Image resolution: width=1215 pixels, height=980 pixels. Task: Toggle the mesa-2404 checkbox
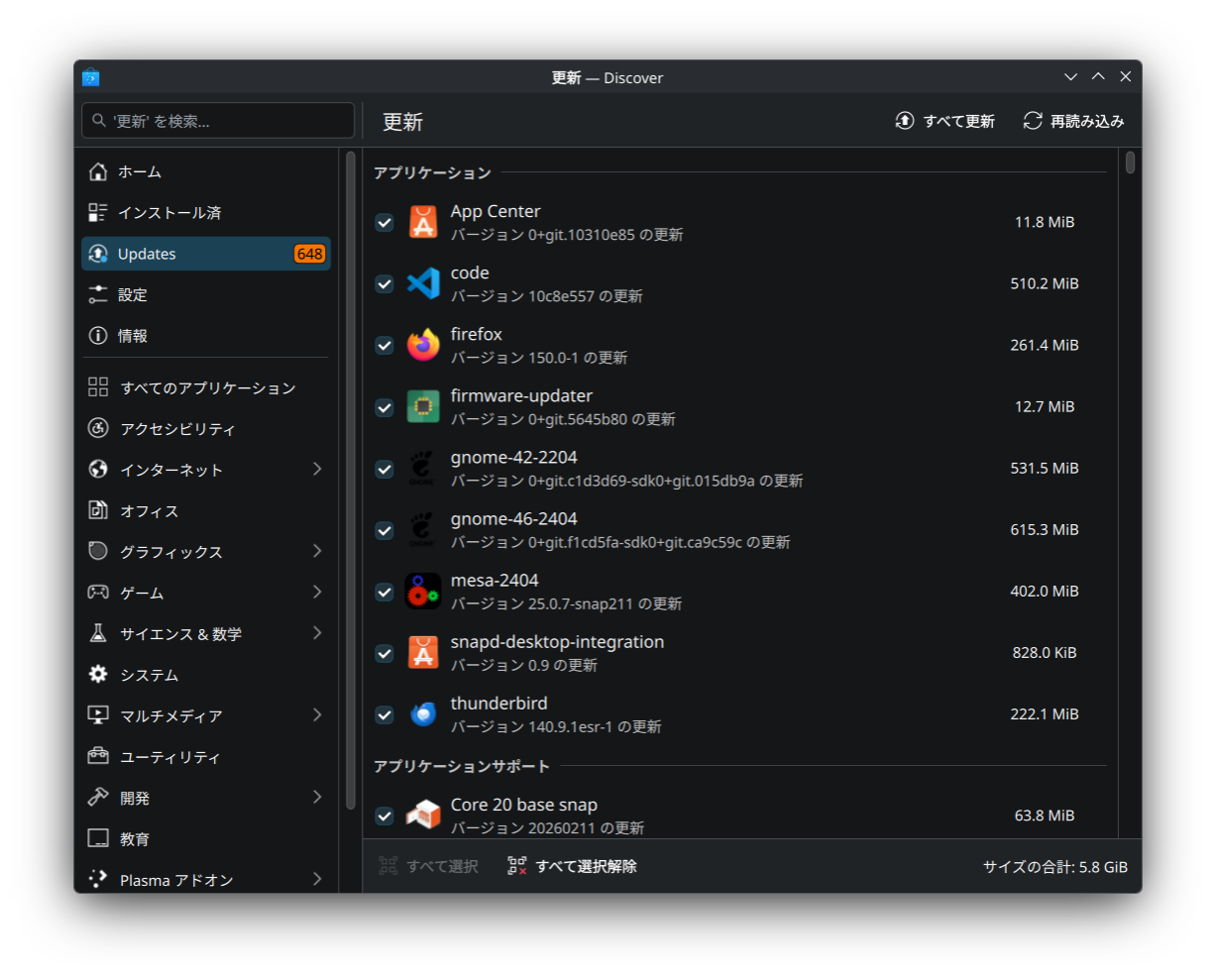point(385,592)
